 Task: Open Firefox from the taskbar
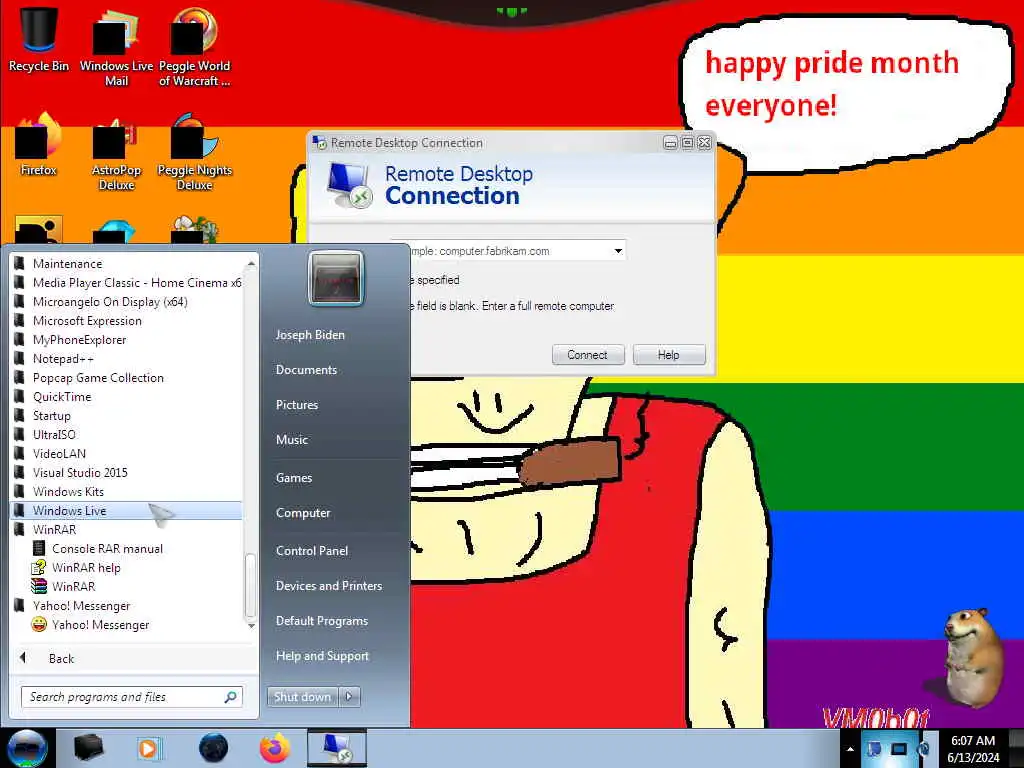pos(275,748)
